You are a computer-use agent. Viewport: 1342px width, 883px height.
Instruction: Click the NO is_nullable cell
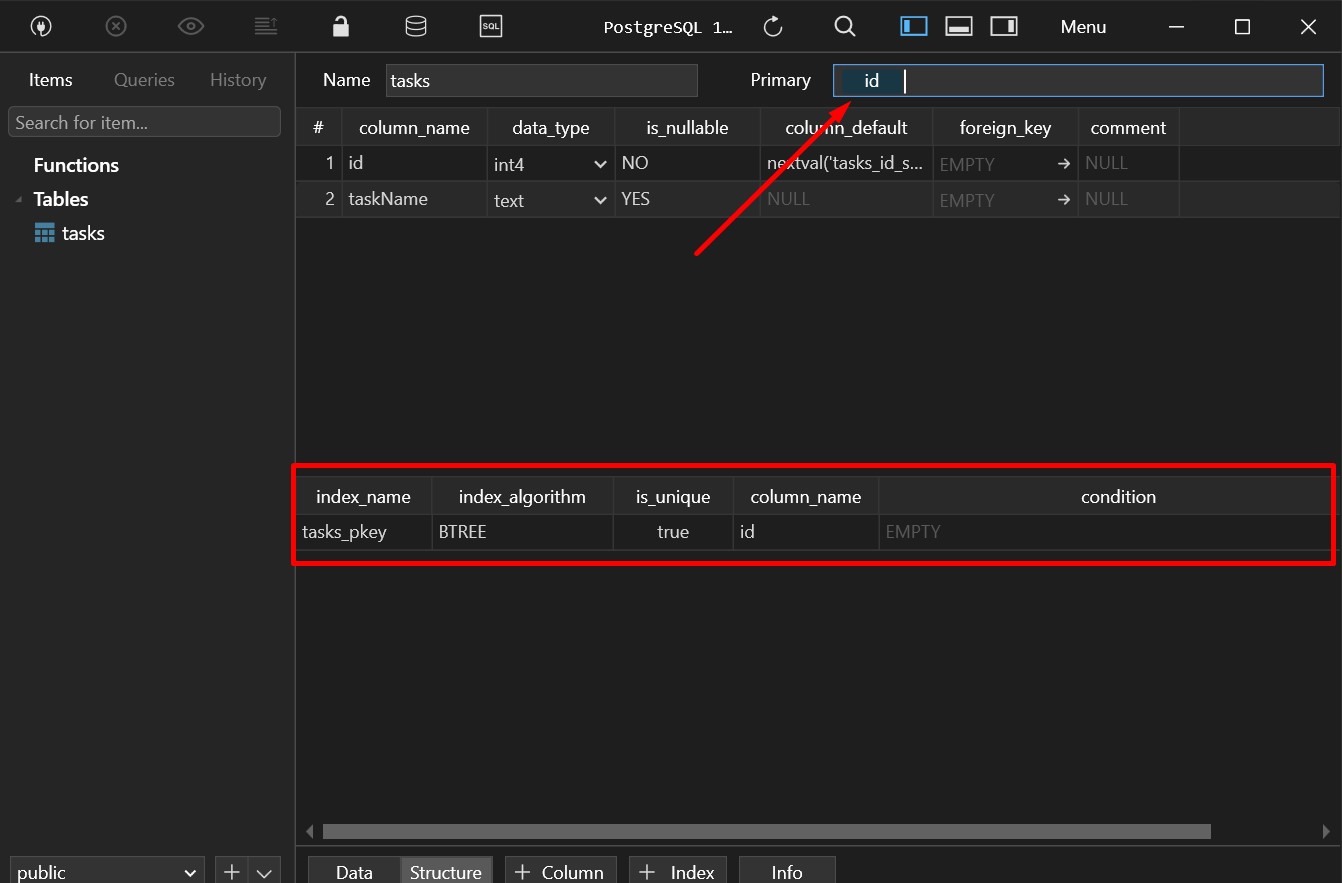coord(687,163)
